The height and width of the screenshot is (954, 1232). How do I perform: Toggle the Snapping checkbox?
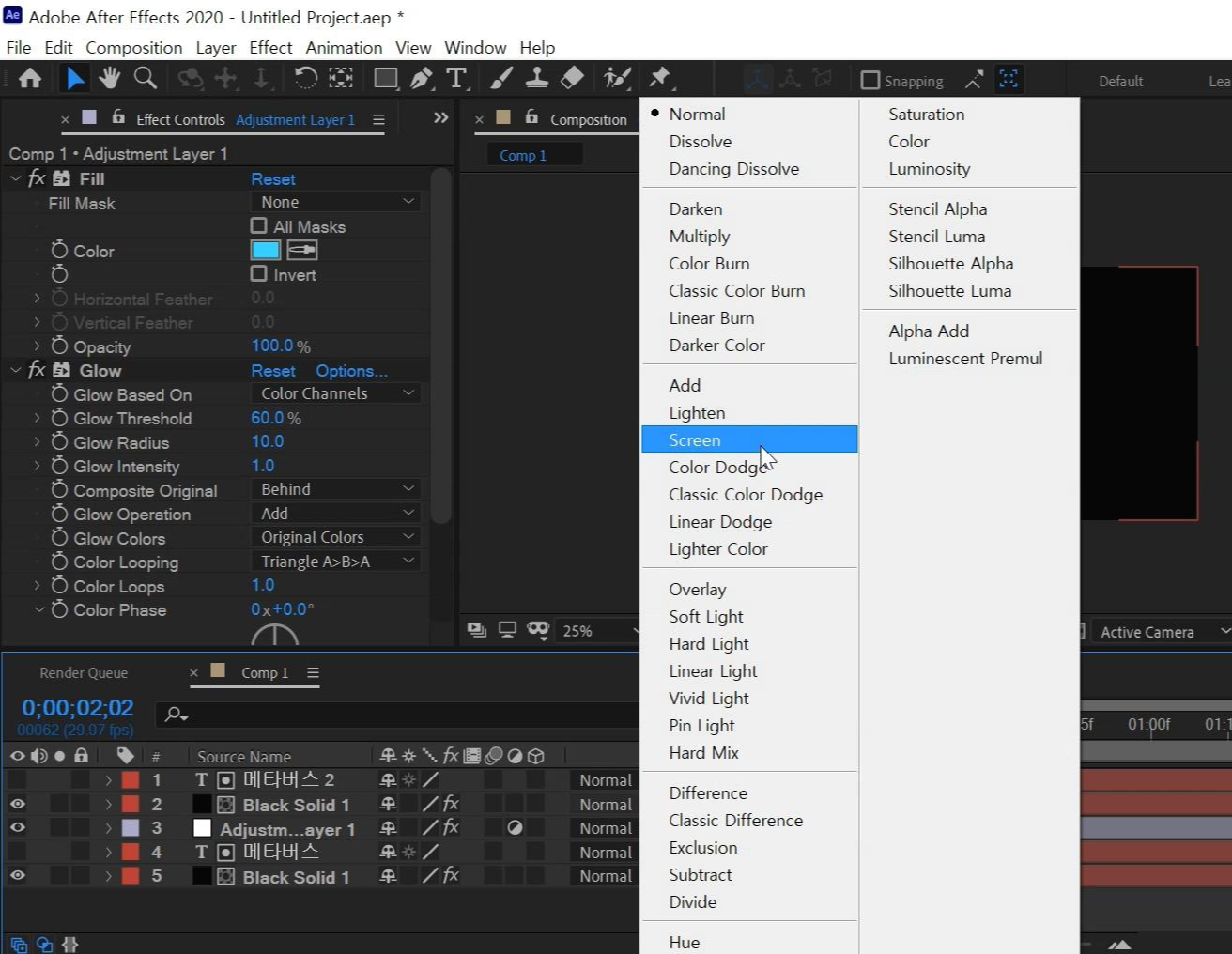click(x=870, y=81)
